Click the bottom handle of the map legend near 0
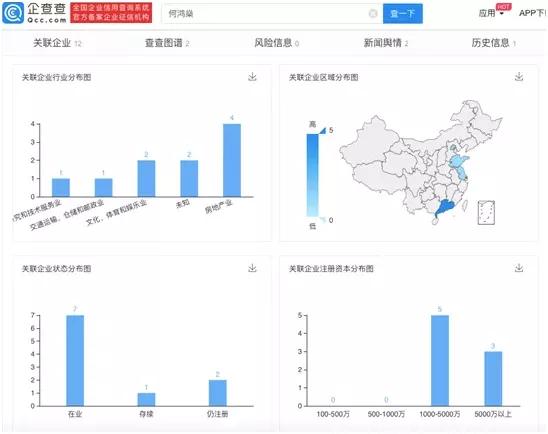Image resolution: width=548 pixels, height=434 pixels. (x=323, y=219)
